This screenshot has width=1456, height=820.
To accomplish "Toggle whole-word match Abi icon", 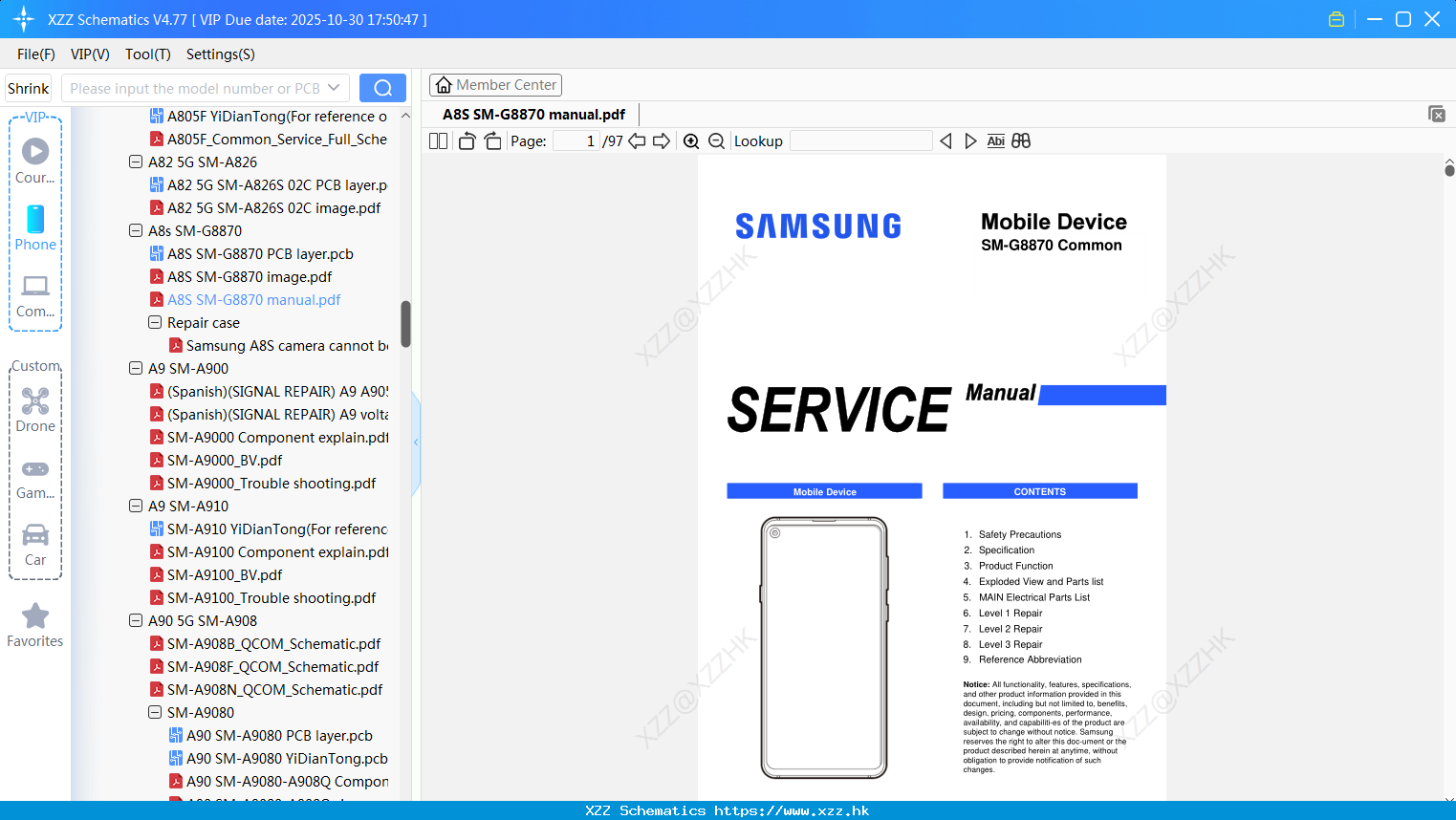I will [995, 141].
